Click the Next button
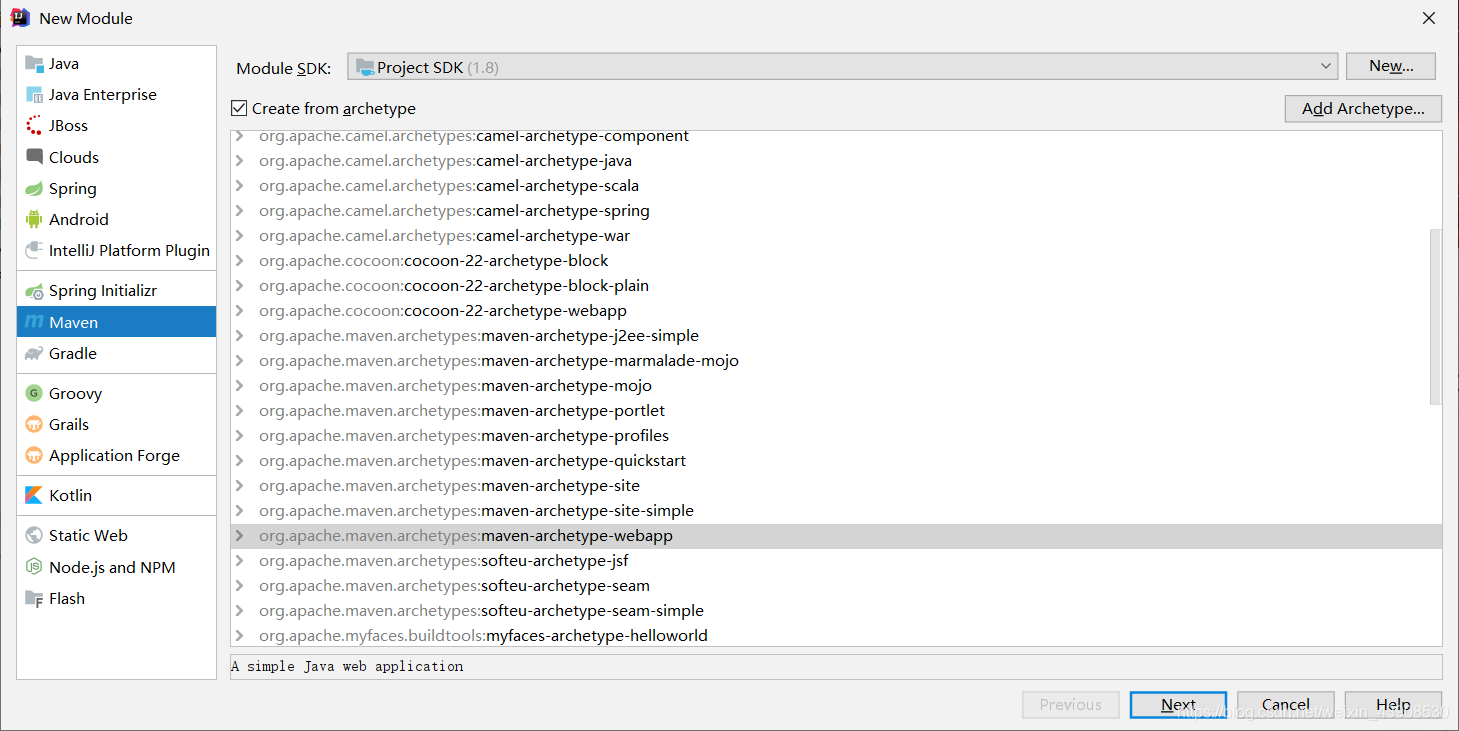 pos(1178,704)
